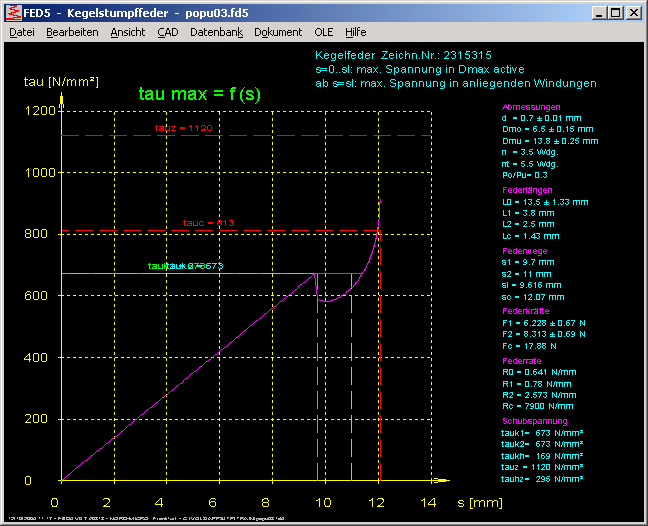Open the CAD menu

168,32
